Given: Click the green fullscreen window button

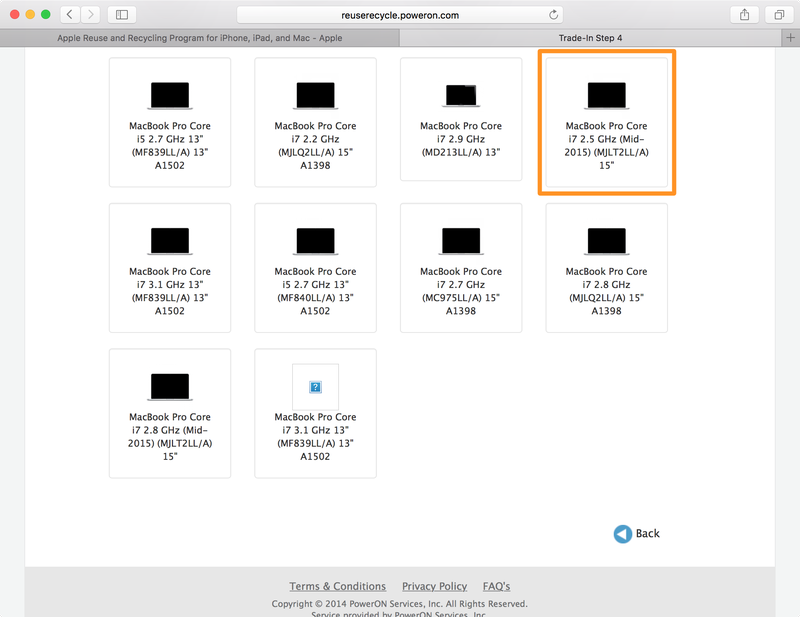Looking at the screenshot, I should pos(46,14).
